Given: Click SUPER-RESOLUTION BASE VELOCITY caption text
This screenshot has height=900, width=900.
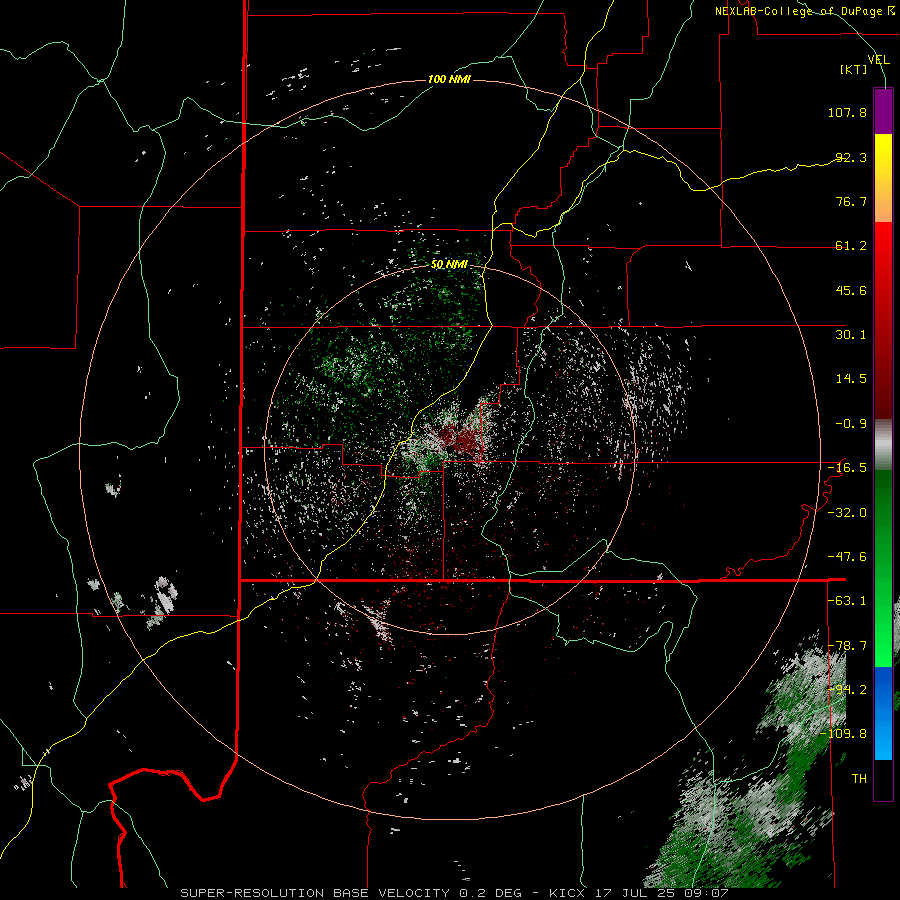Looking at the screenshot, I should click(x=315, y=893).
